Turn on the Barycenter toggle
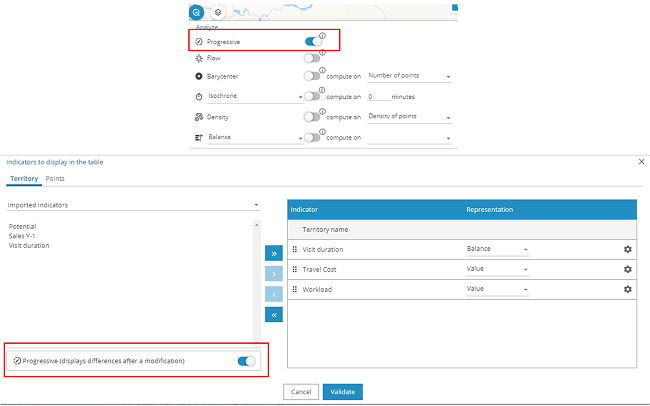650x406 pixels. pyautogui.click(x=312, y=77)
